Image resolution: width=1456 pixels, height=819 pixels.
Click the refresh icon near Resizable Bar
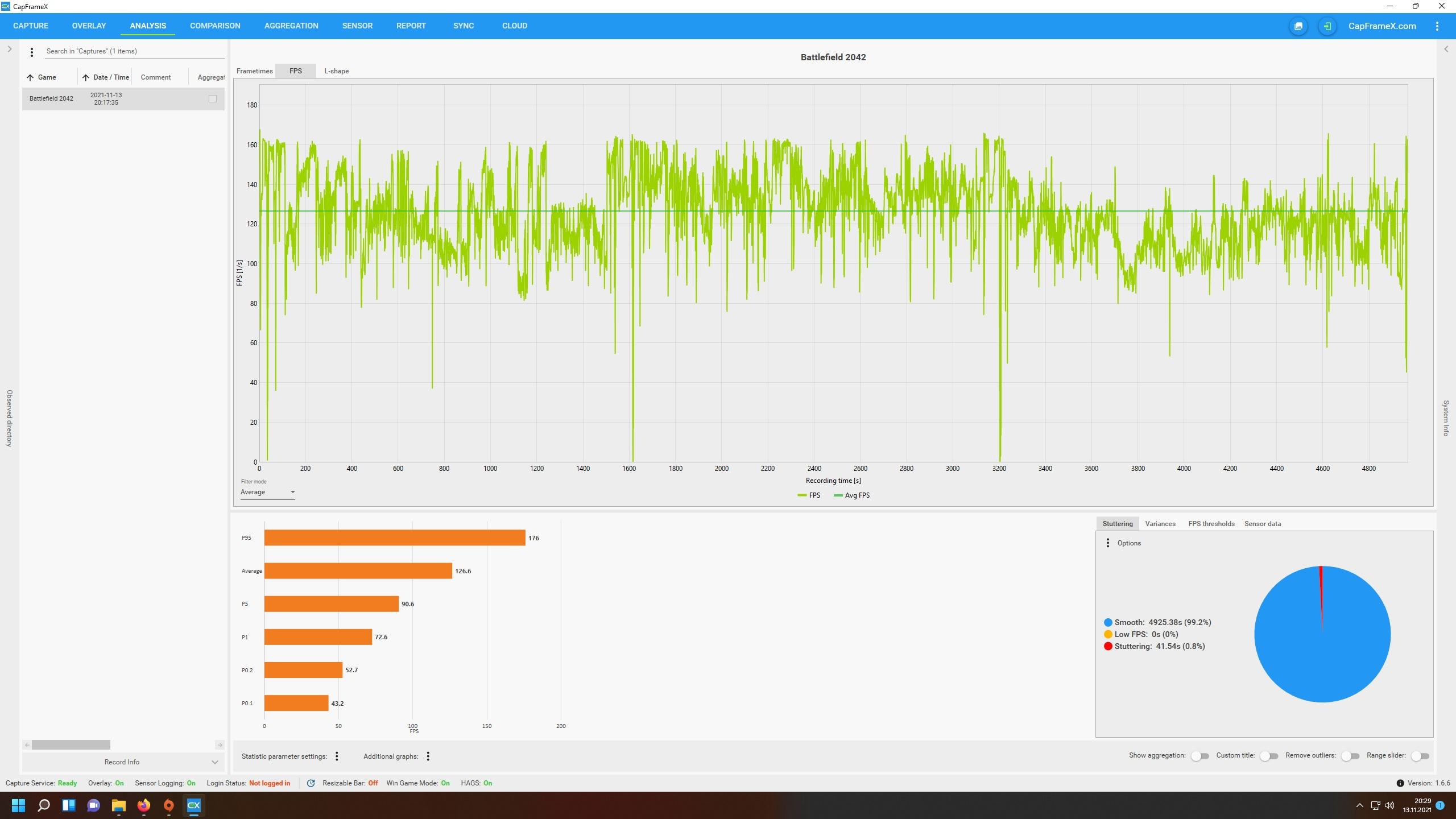[x=311, y=783]
